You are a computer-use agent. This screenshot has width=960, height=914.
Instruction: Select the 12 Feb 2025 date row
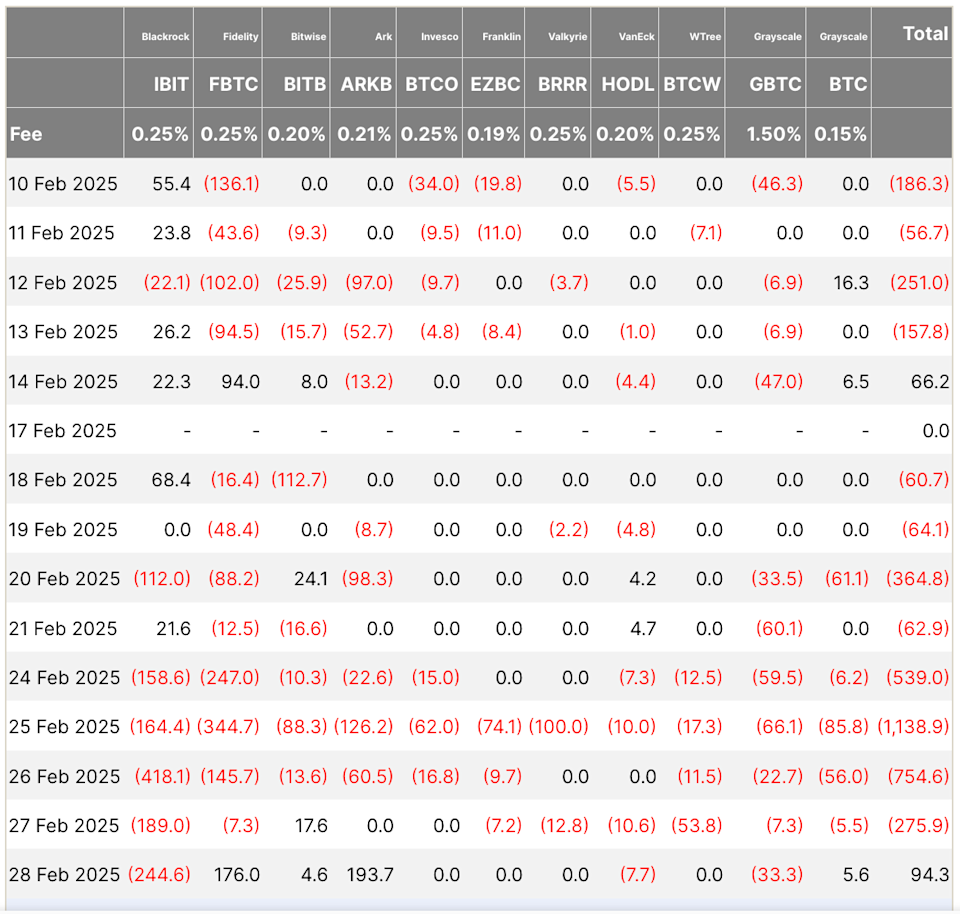(x=479, y=282)
